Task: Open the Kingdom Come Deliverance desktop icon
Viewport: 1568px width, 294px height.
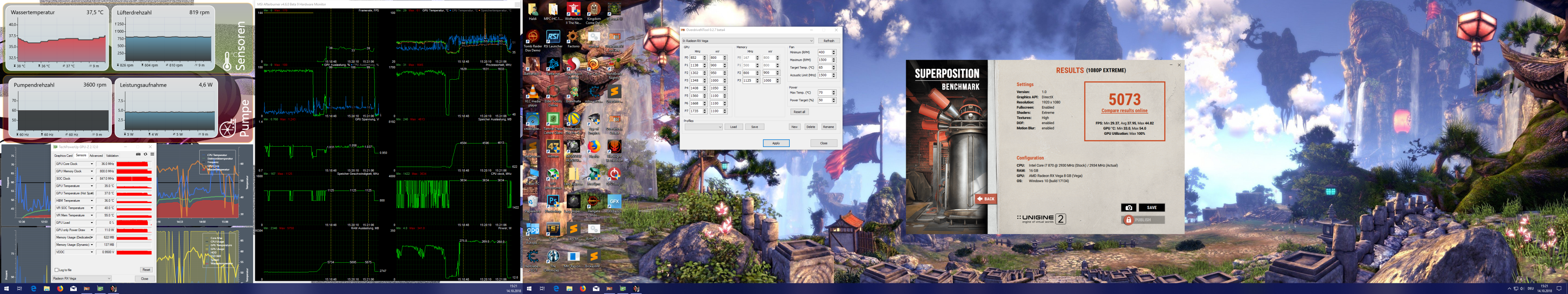Action: (594, 13)
